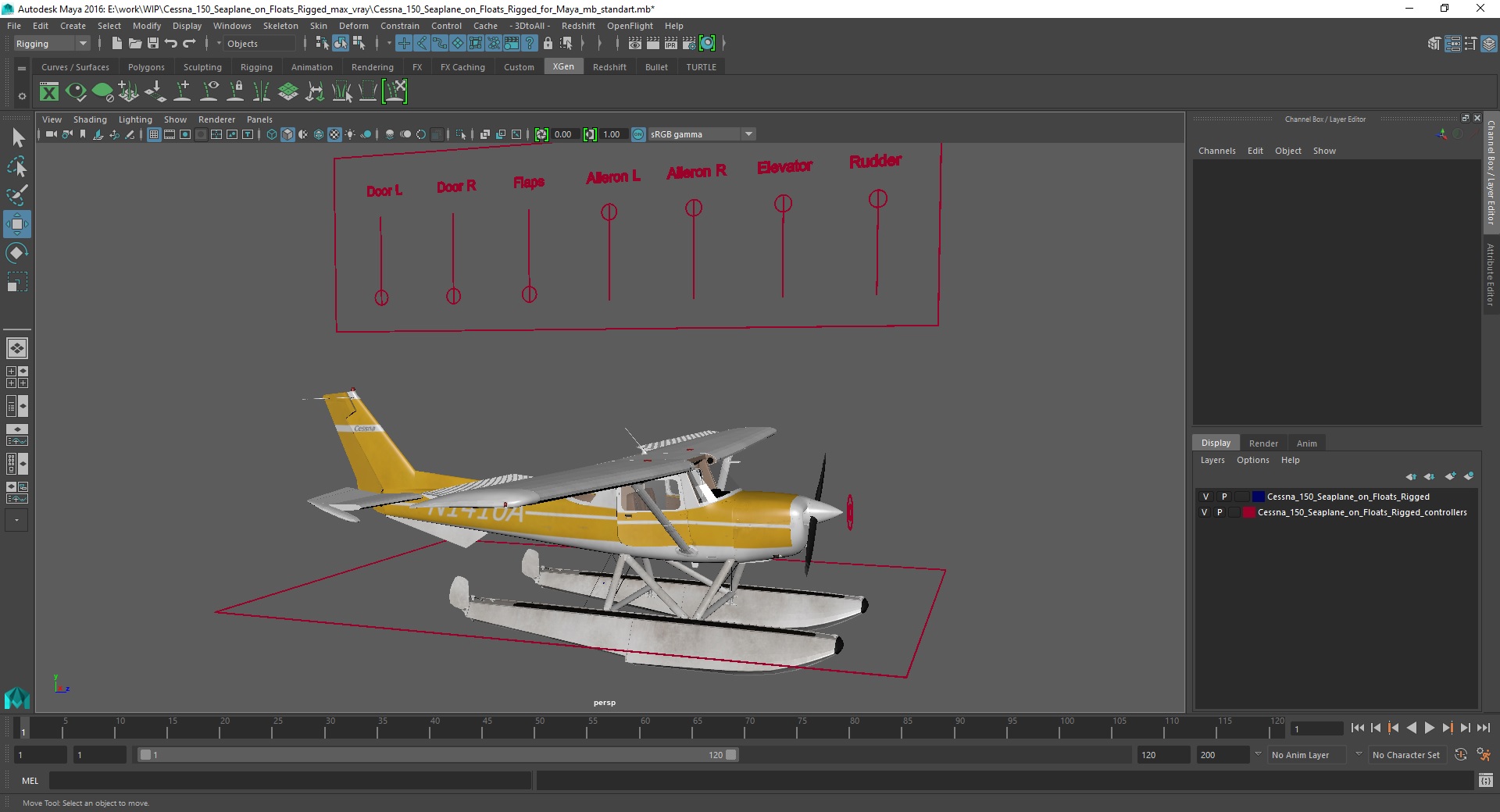The height and width of the screenshot is (812, 1500).
Task: Redo action arrow icon
Action: [189, 44]
